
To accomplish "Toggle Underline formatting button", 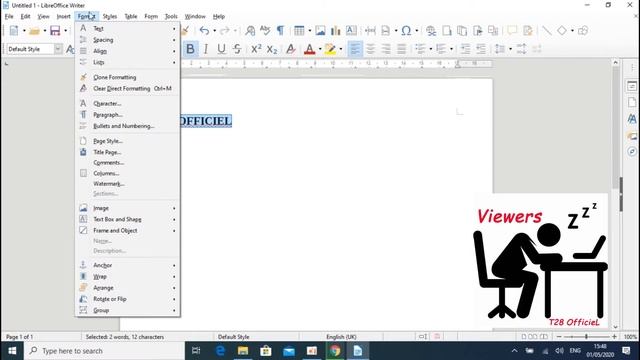I will 221,49.
